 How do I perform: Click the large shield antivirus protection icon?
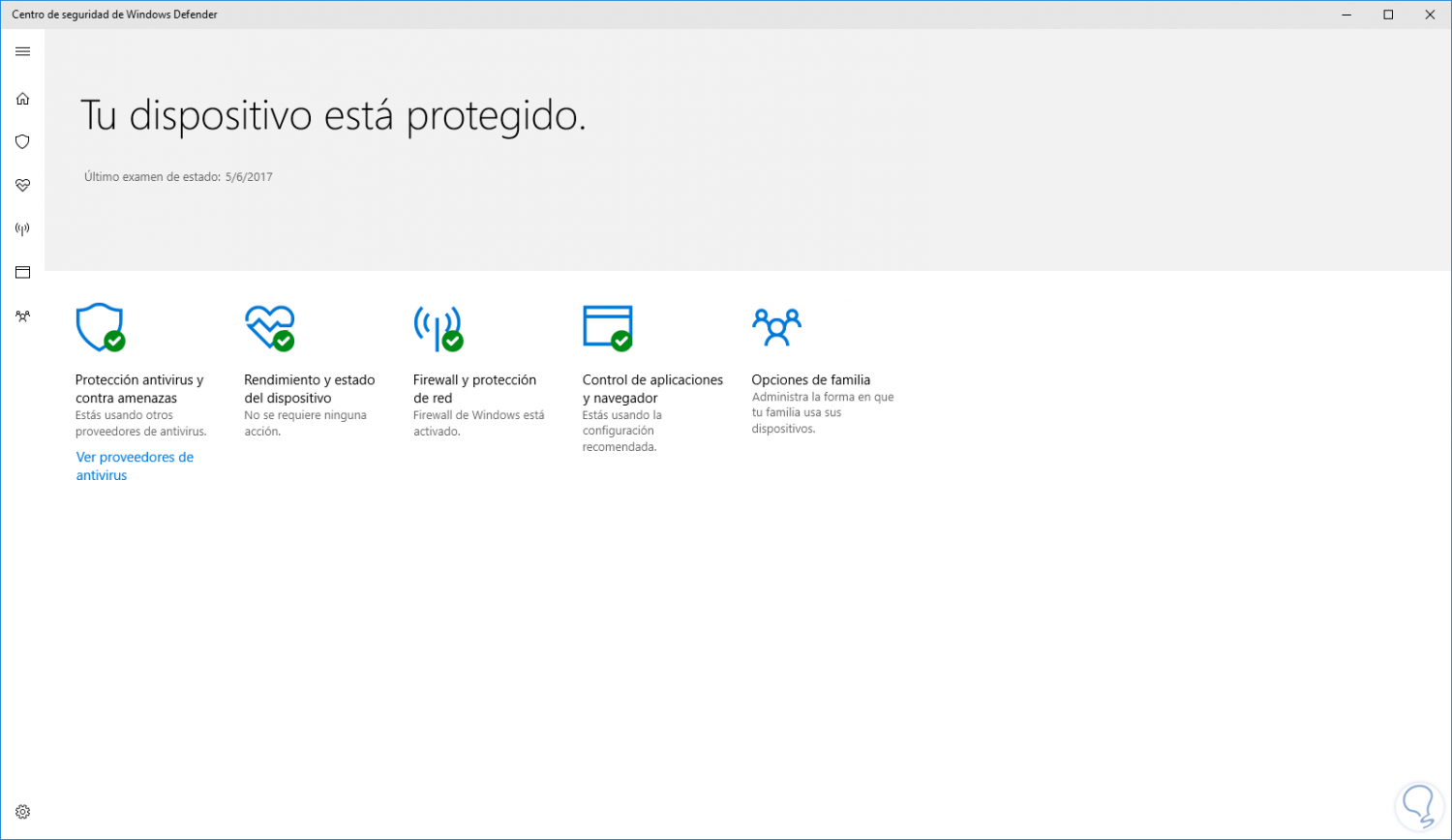coord(100,327)
